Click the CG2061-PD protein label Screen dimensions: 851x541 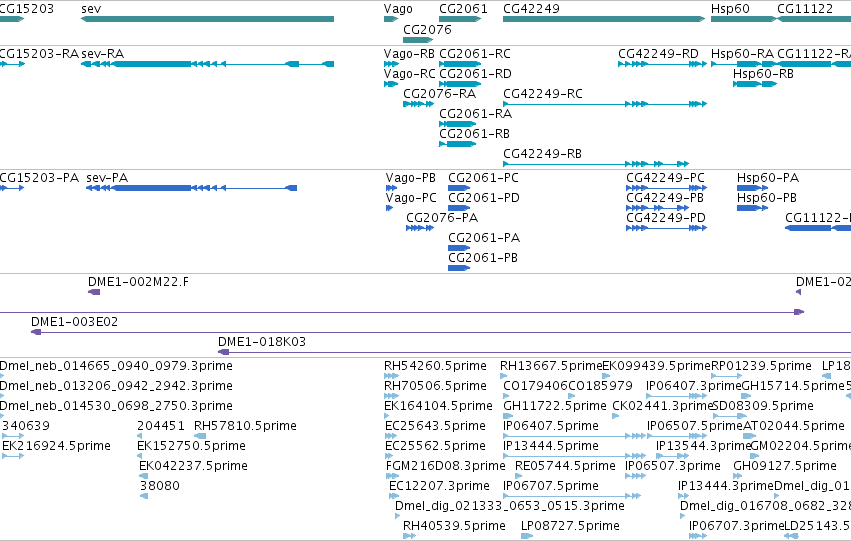[484, 198]
